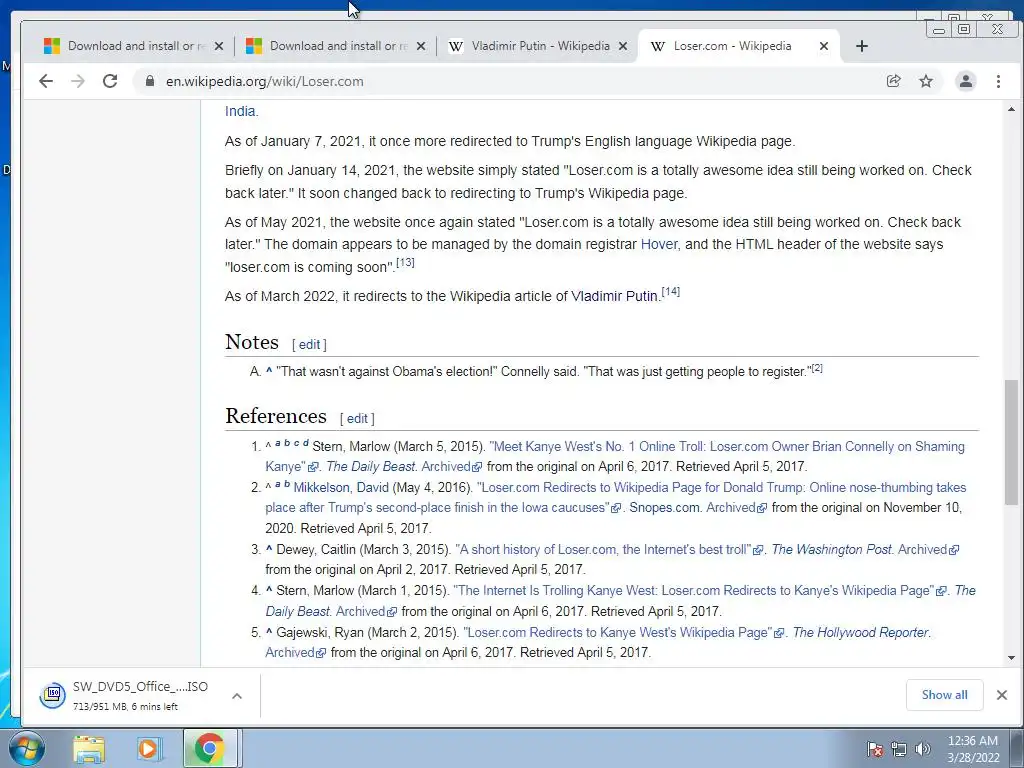1024x768 pixels.
Task: Open 'Meet Kanye West's No. 1 Online Troll' article
Action: tap(614, 456)
